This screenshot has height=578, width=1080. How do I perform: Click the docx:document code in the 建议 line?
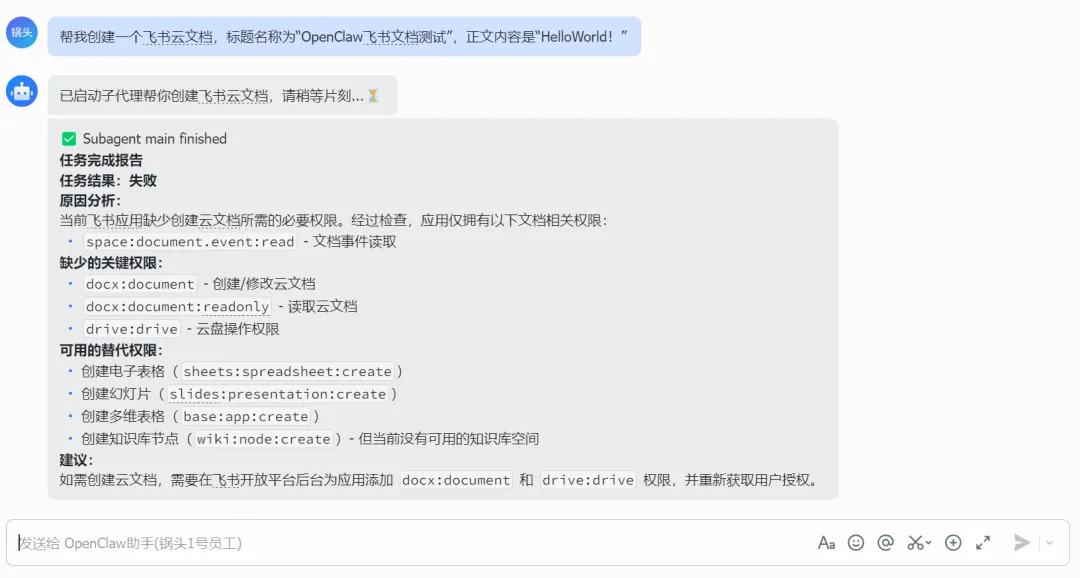[456, 480]
